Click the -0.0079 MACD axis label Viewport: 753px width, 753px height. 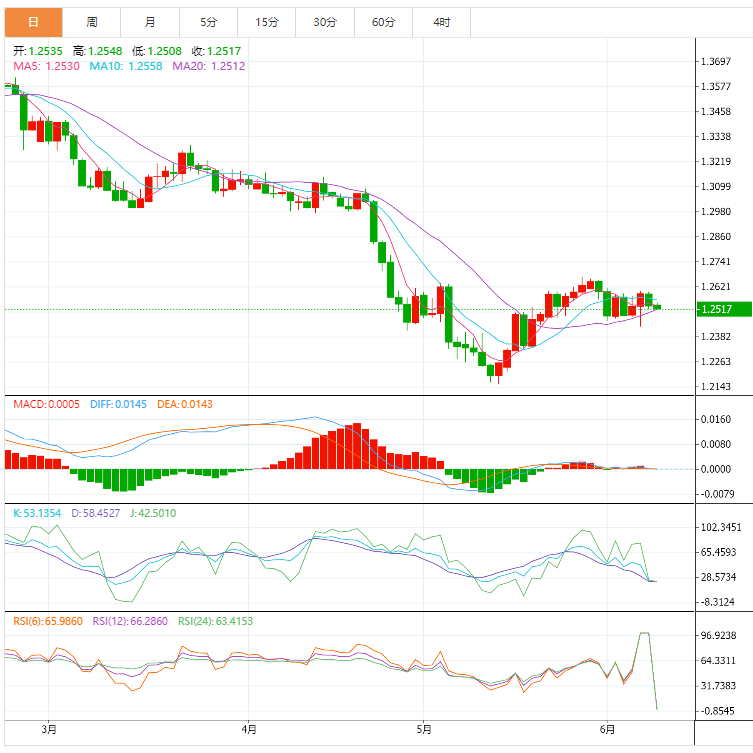[x=716, y=494]
